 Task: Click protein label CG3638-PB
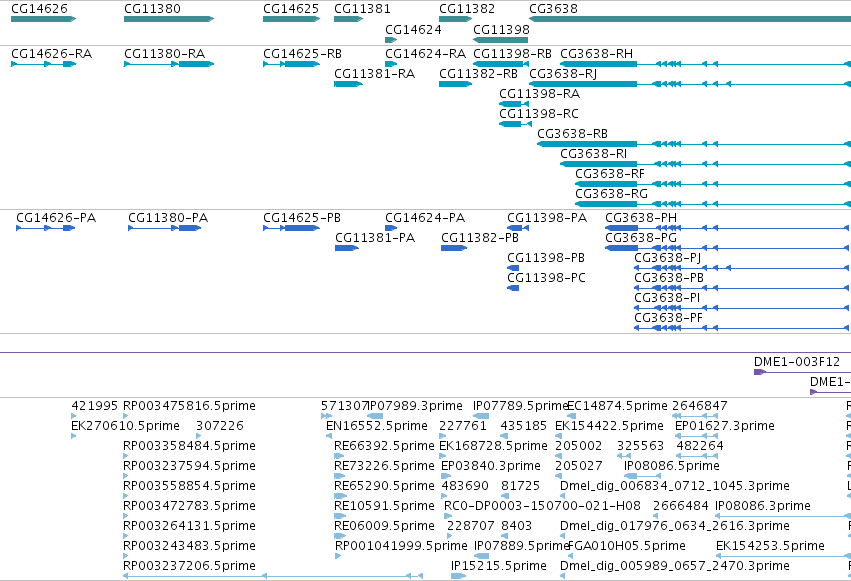click(x=669, y=278)
